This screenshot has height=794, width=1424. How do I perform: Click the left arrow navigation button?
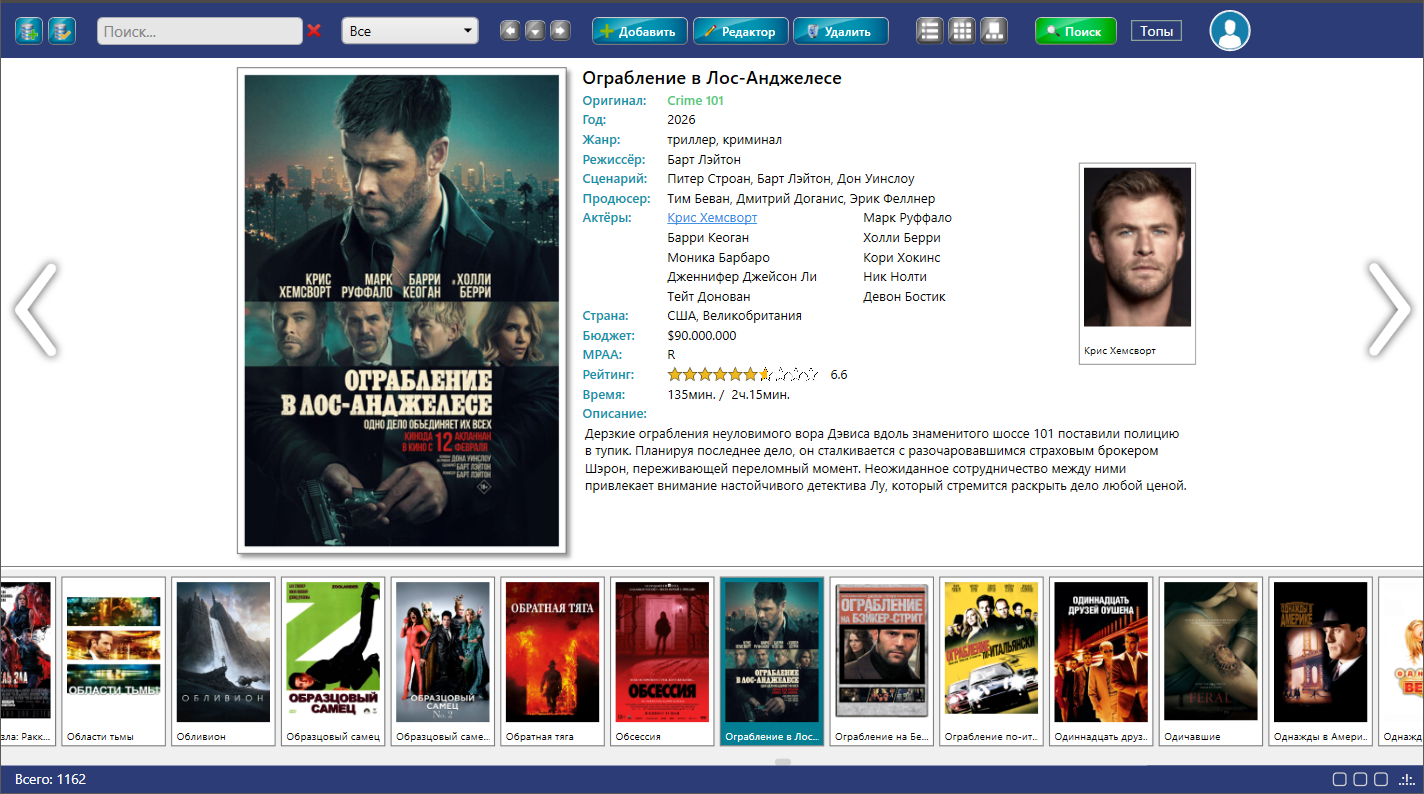(510, 31)
